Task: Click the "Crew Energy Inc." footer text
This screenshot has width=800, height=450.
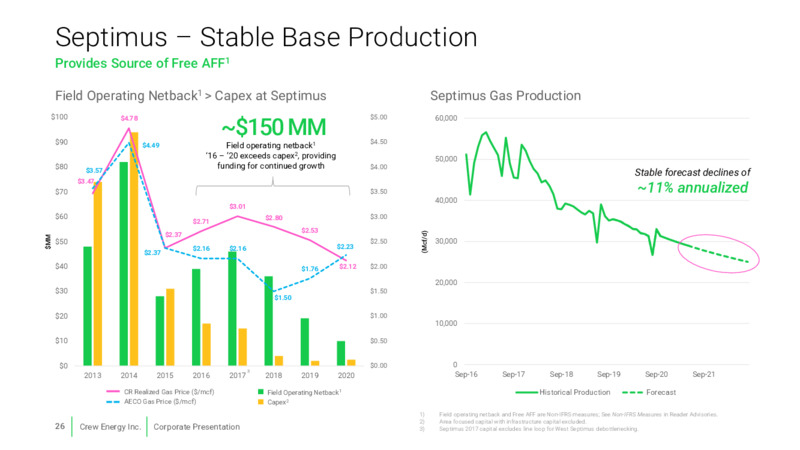Action: click(110, 427)
